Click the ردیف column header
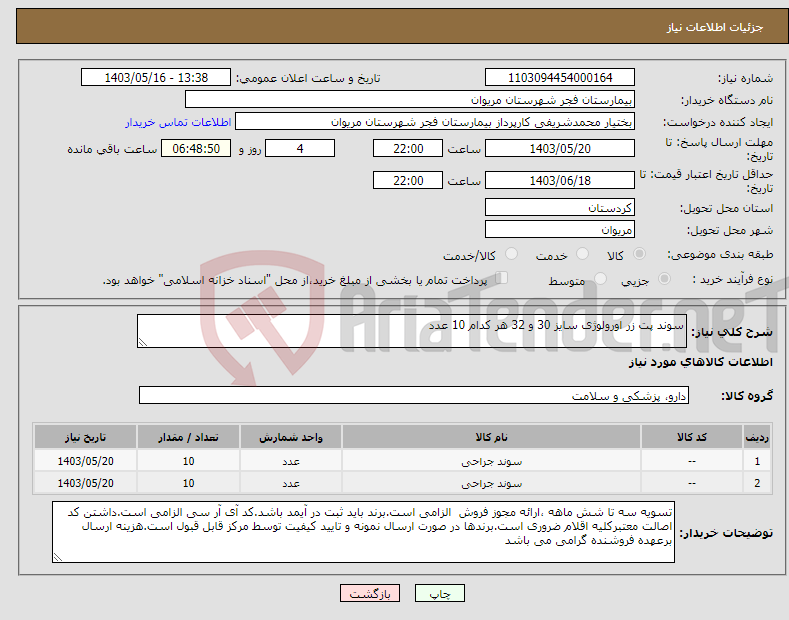Viewport: 789px width, 620px height. 757,437
